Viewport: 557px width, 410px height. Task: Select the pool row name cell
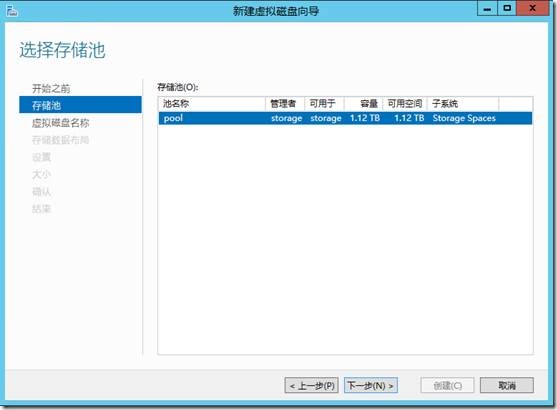point(173,118)
